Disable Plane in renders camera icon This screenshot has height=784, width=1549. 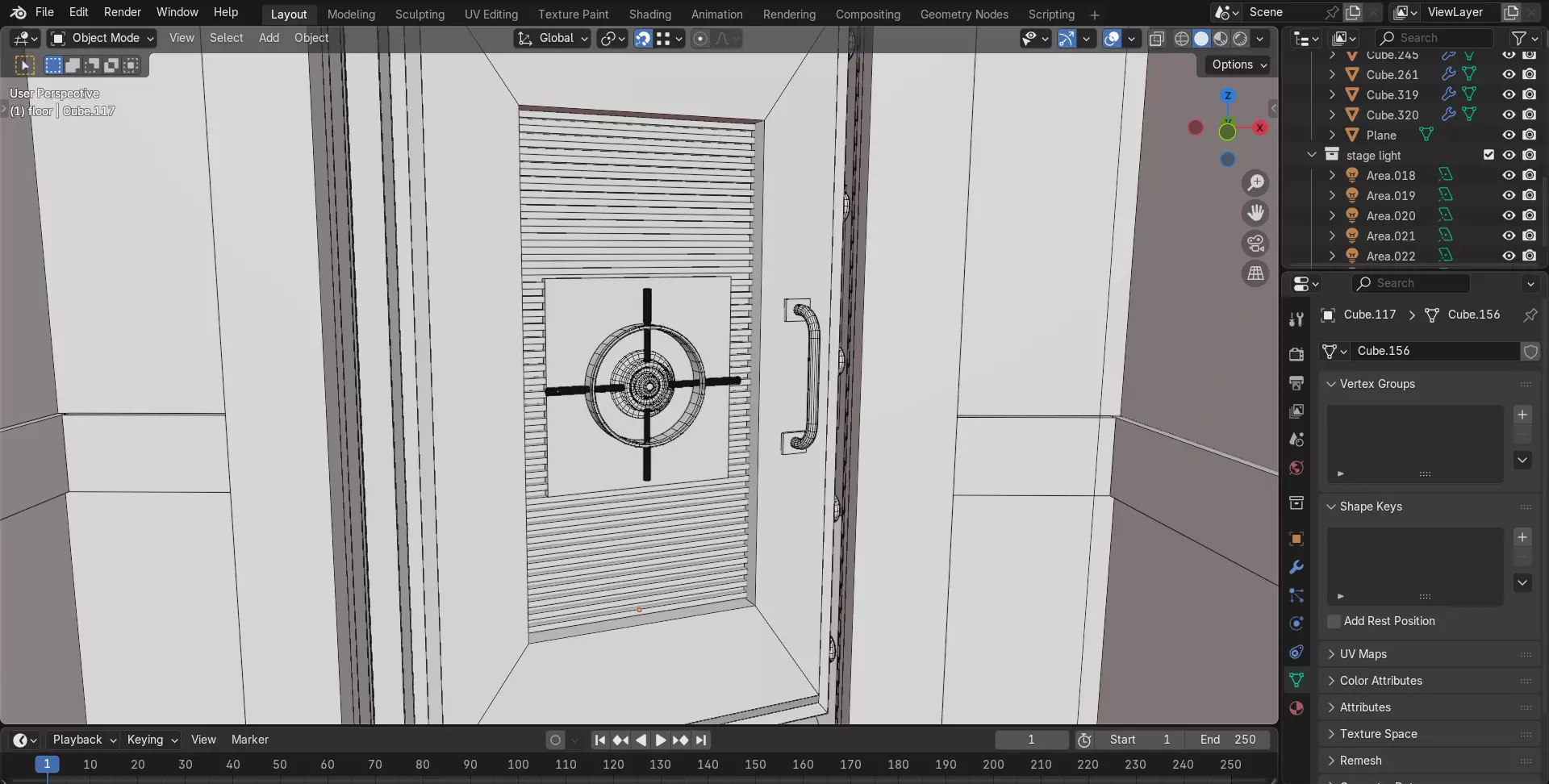tap(1529, 135)
